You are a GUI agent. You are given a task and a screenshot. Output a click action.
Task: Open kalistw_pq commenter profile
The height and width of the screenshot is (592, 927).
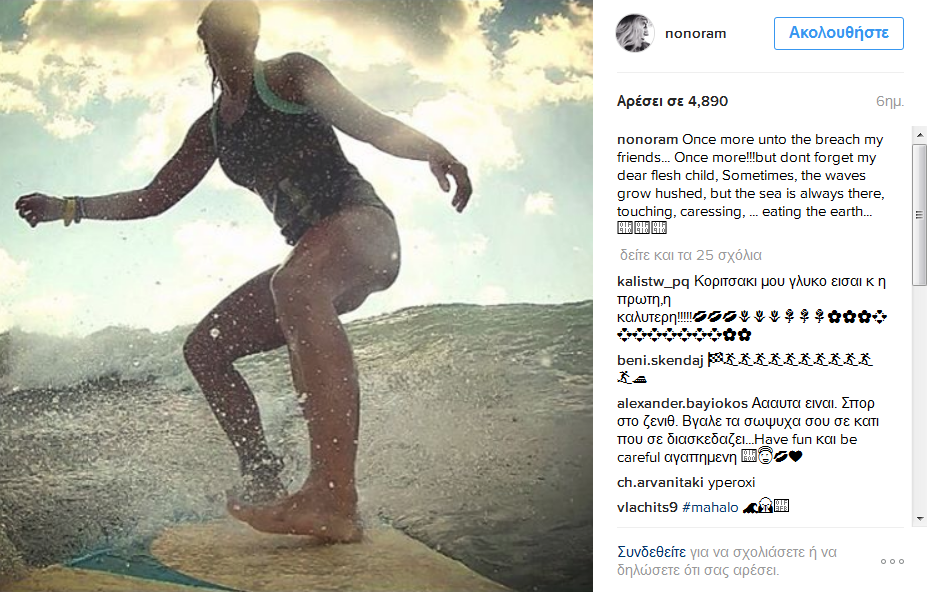[653, 282]
